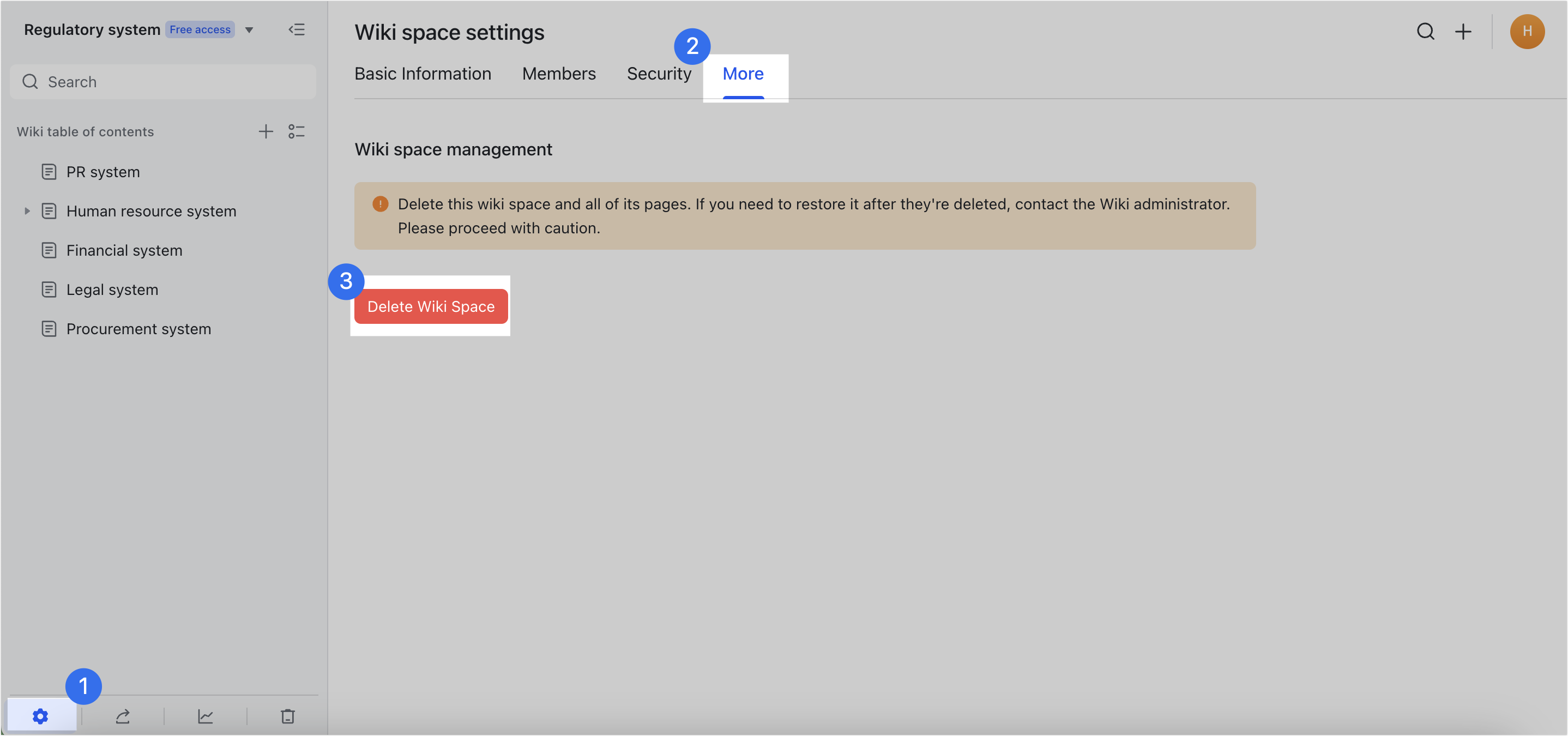Viewport: 1568px width, 736px height.
Task: Click the plus icon to create new content
Action: click(1463, 32)
